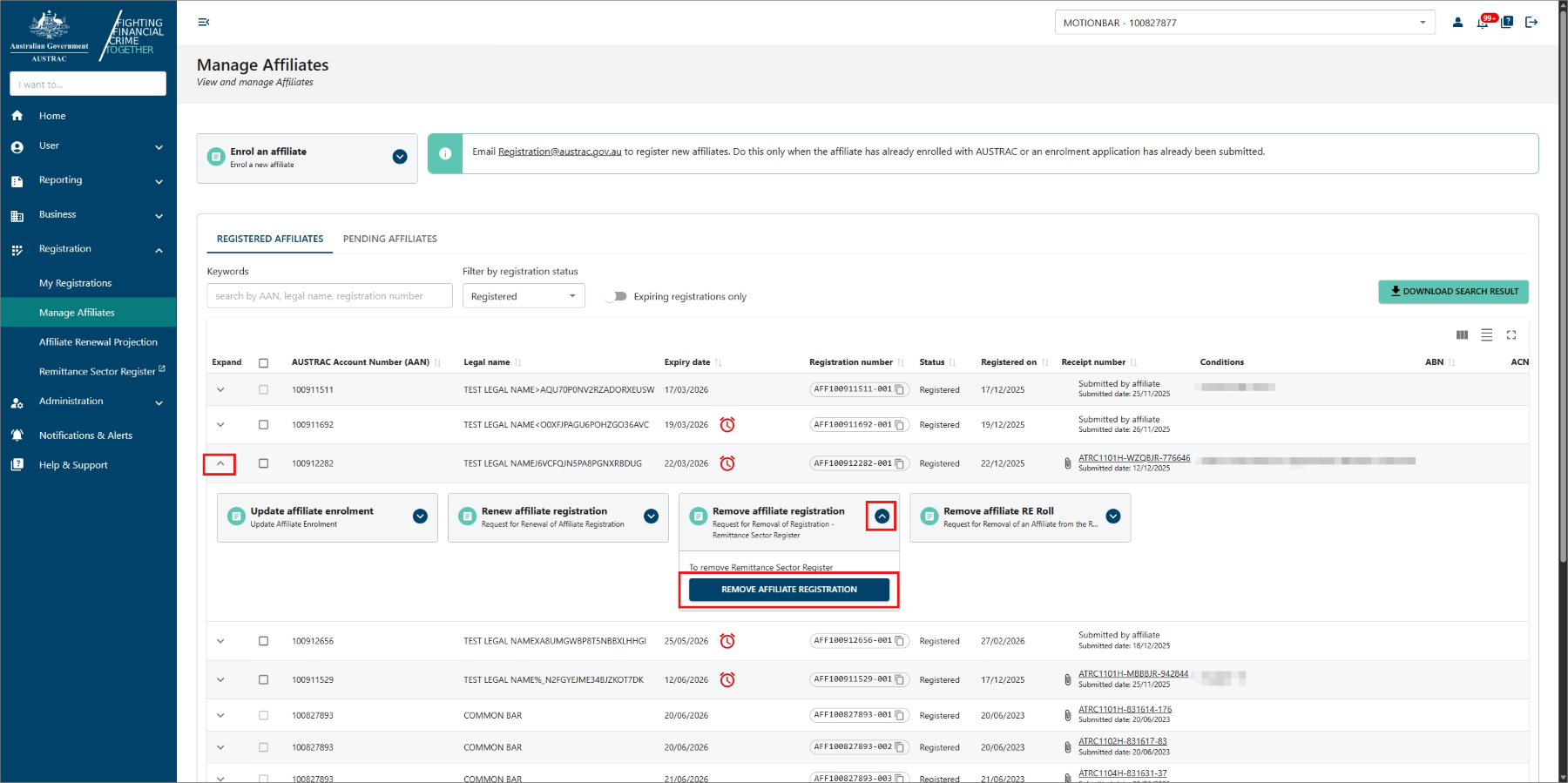Open the column chooser icon above table

click(1462, 335)
